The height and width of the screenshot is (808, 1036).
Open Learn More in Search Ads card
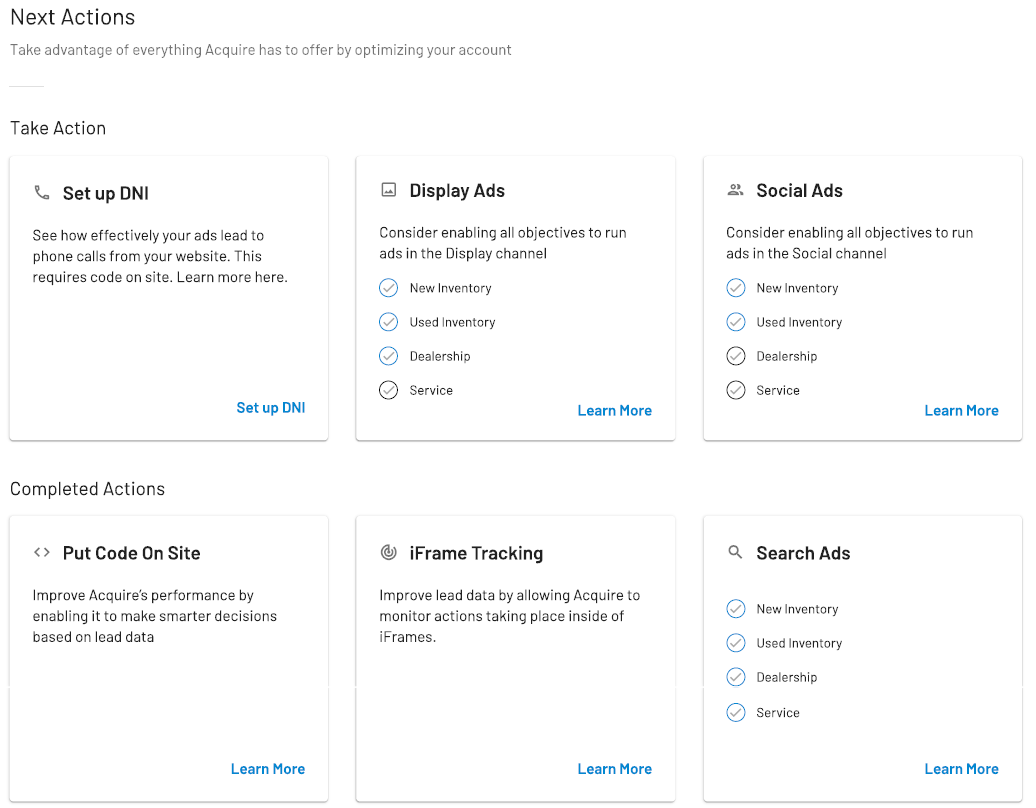[961, 769]
